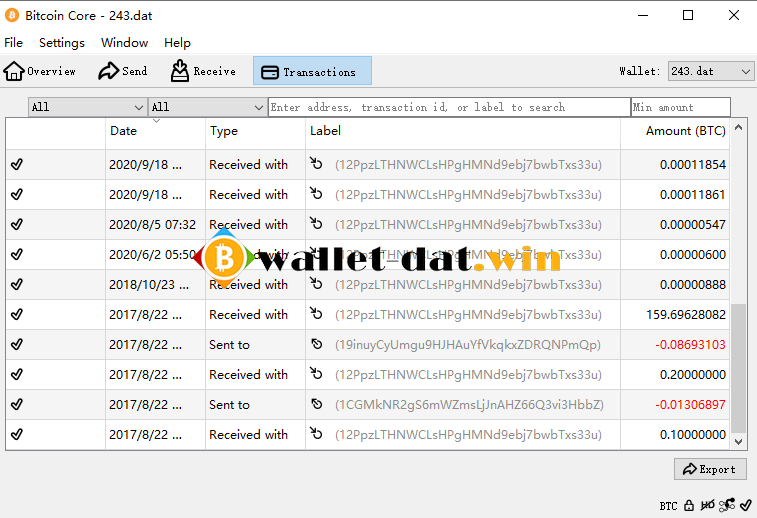Click received-arrow icon in 0.10000000 row
The height and width of the screenshot is (518, 757).
click(316, 433)
